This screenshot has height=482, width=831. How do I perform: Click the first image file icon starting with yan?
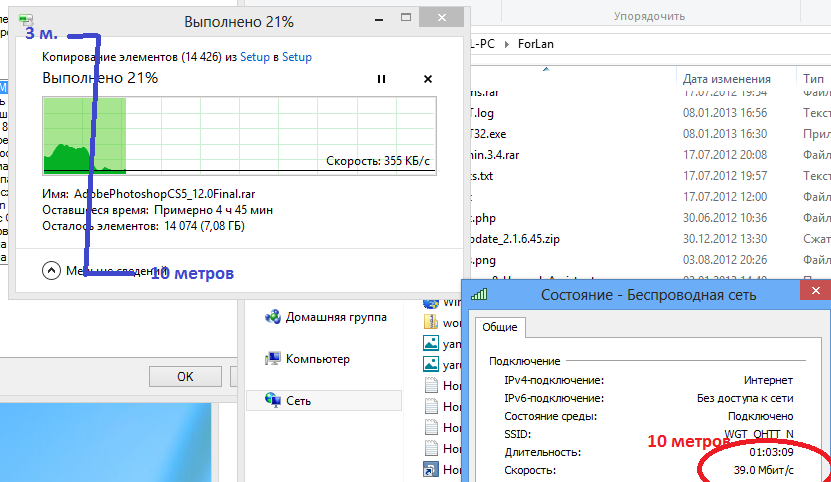click(431, 343)
